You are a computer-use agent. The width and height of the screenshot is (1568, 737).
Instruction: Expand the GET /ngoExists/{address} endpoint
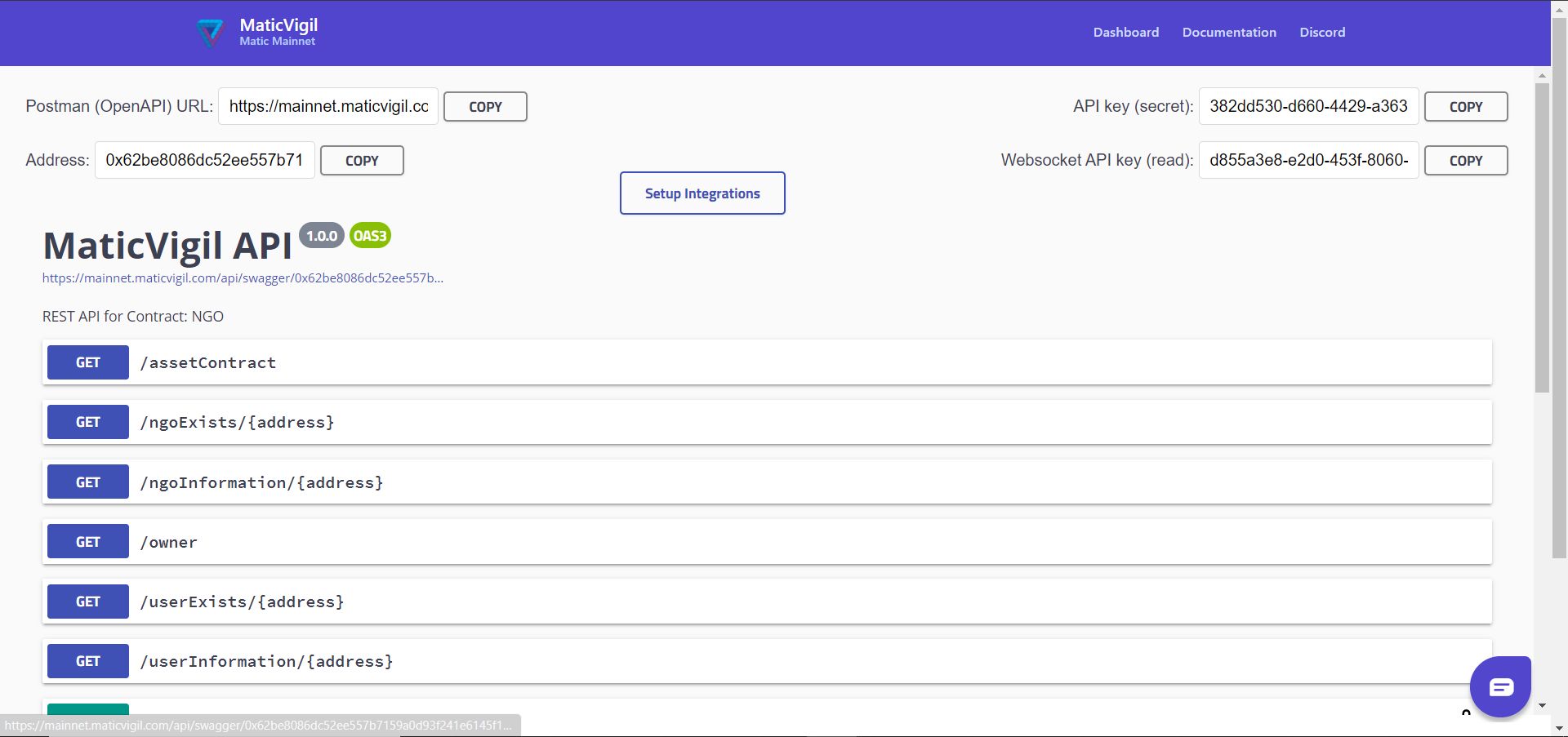point(767,422)
